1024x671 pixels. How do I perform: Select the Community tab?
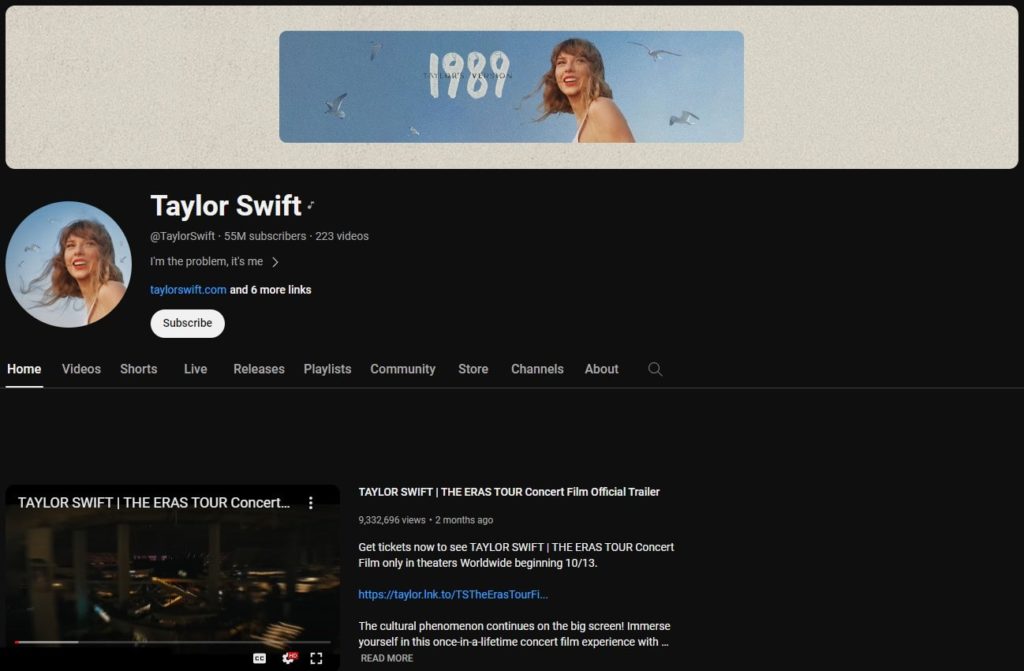pyautogui.click(x=403, y=369)
